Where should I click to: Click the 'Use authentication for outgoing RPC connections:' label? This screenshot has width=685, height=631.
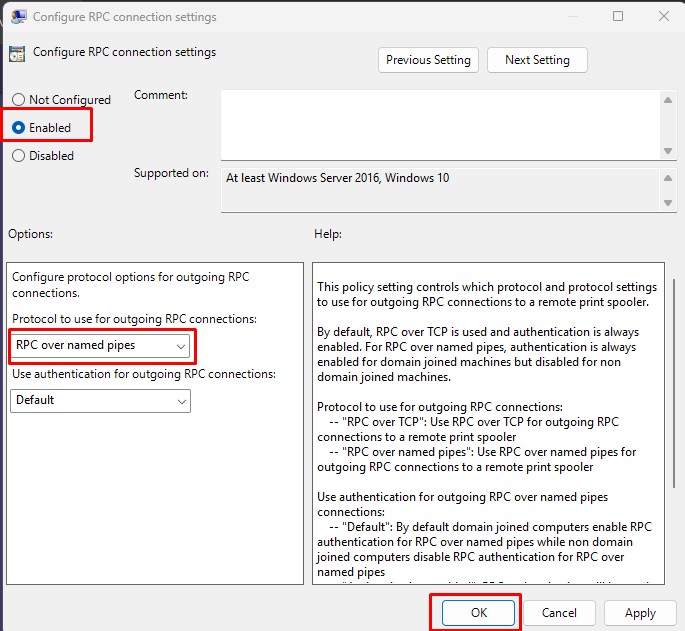pos(144,374)
